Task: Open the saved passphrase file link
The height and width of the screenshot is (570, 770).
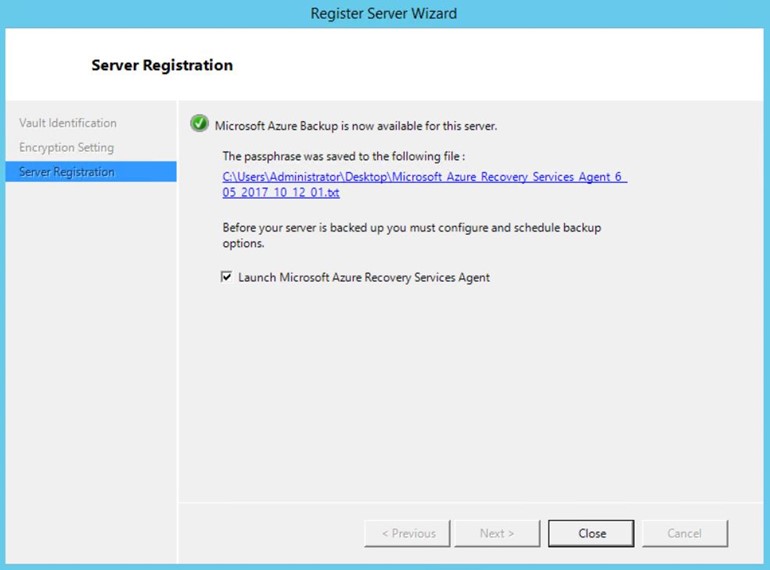Action: tap(424, 184)
